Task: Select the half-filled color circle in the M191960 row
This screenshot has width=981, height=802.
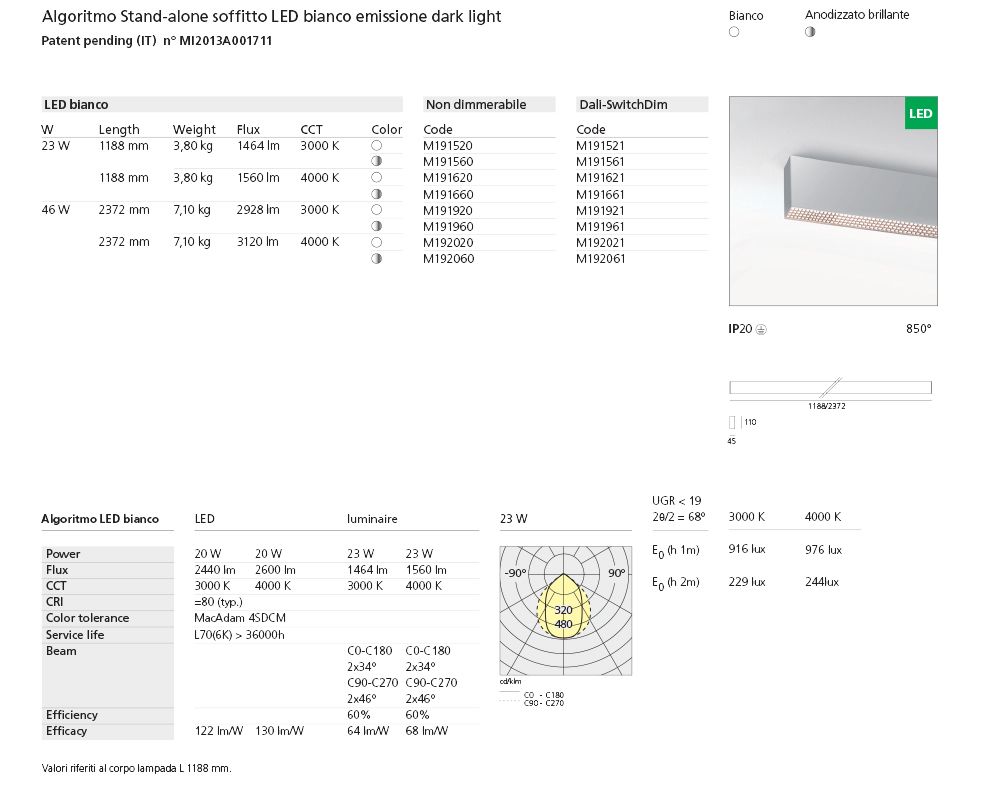Action: click(378, 226)
